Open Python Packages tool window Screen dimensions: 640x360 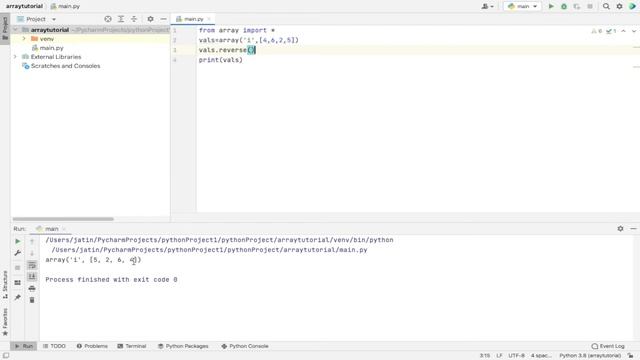click(x=183, y=346)
